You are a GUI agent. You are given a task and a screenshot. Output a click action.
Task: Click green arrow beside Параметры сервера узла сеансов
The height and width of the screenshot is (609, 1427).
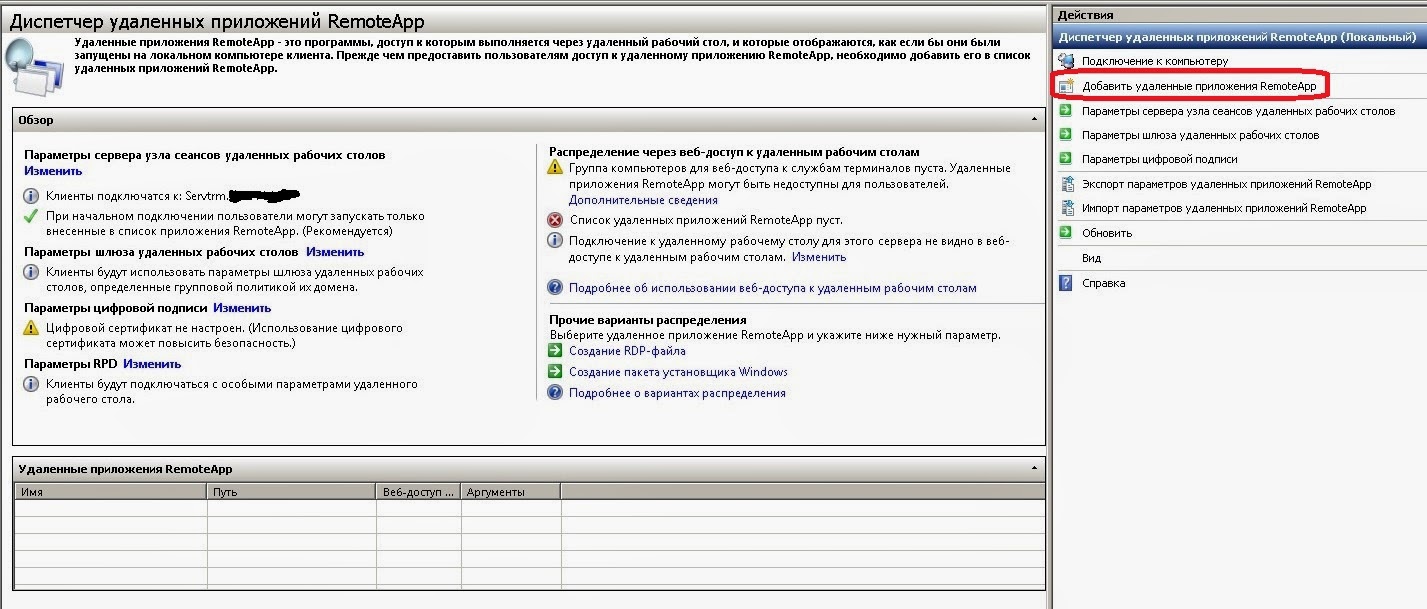coord(1066,111)
